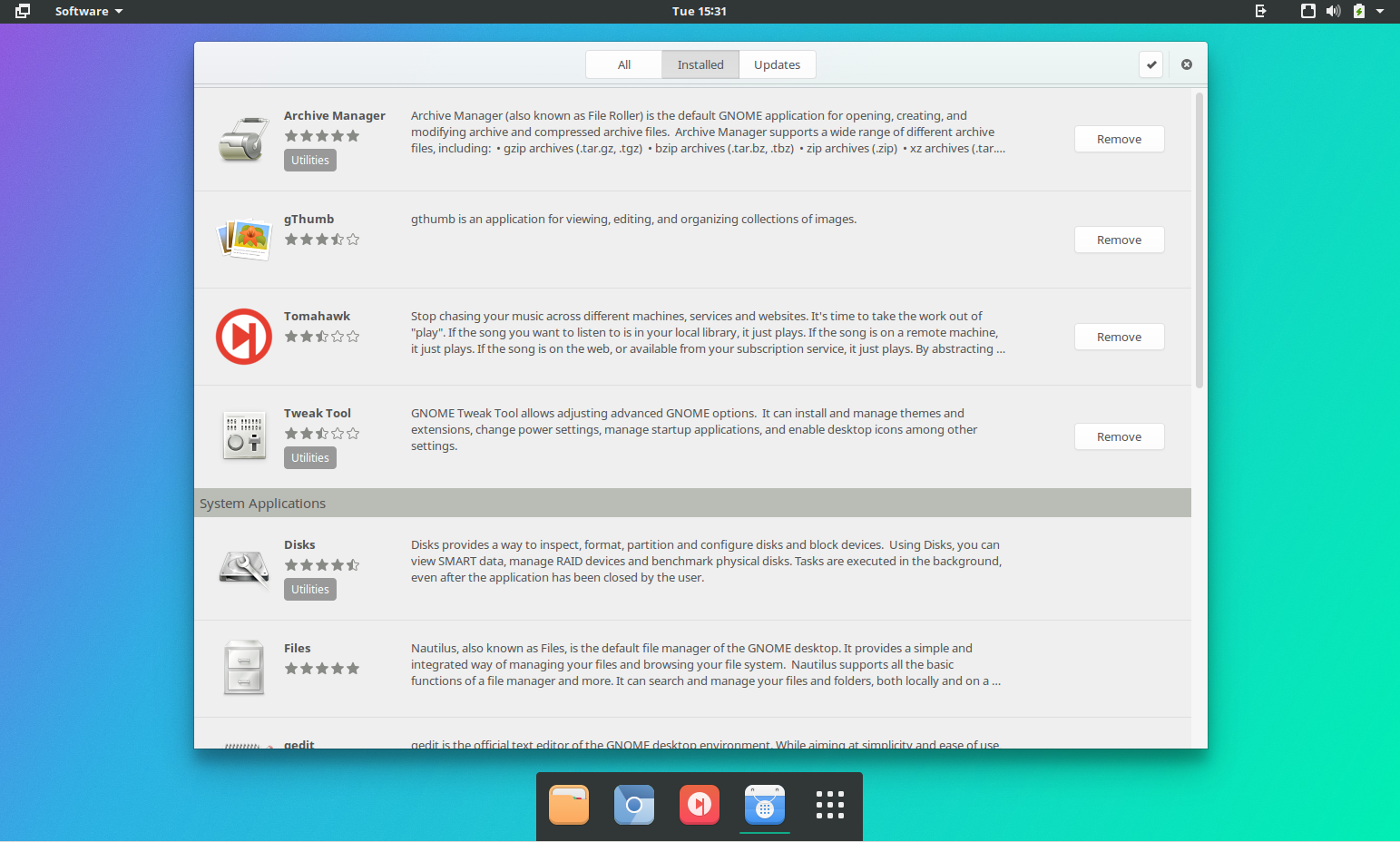Click the battery status icon
The image size is (1400, 842).
(x=1359, y=11)
